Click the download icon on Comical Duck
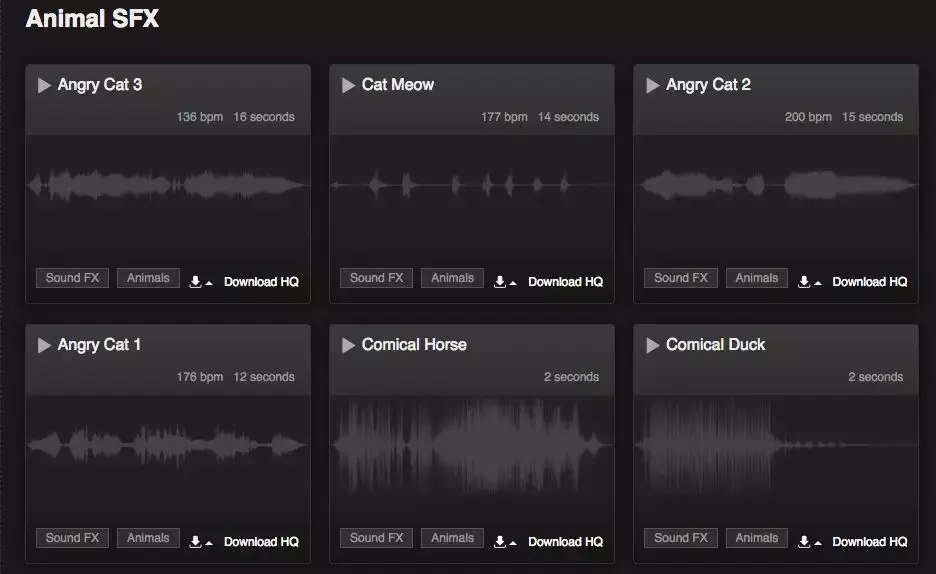The height and width of the screenshot is (574, 936). (x=804, y=542)
